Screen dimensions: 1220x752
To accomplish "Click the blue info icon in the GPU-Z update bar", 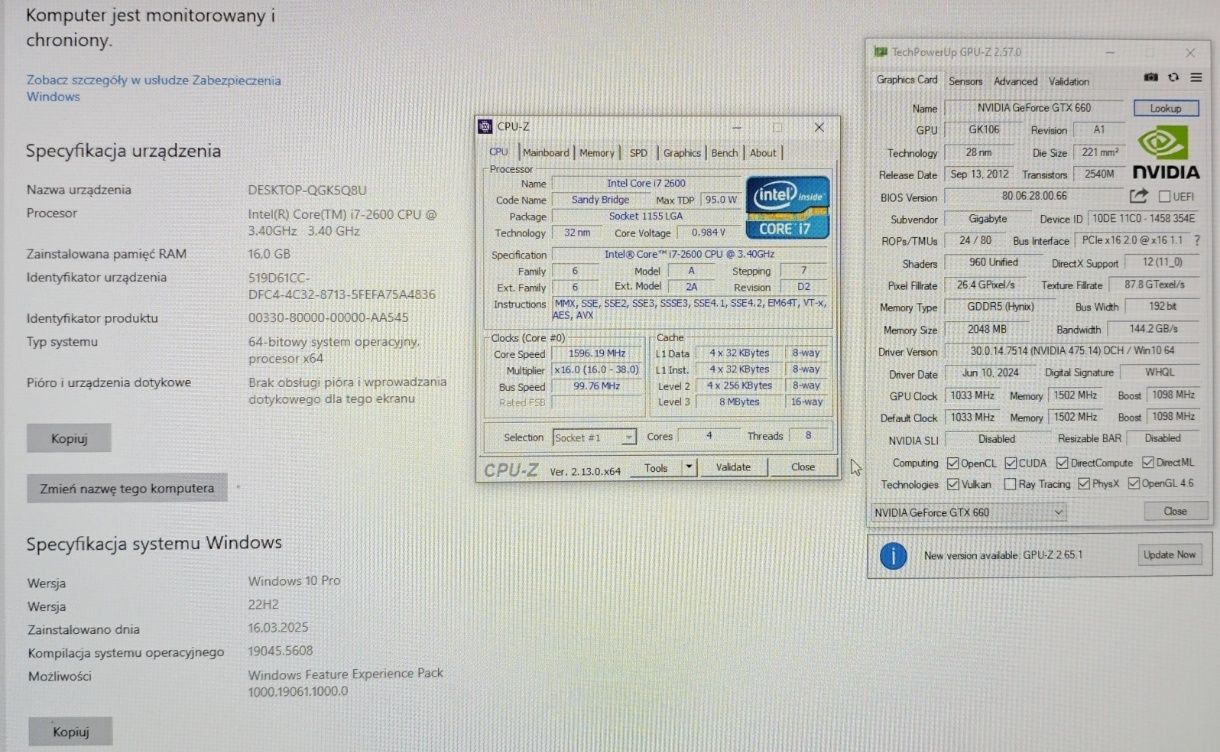I will (892, 555).
